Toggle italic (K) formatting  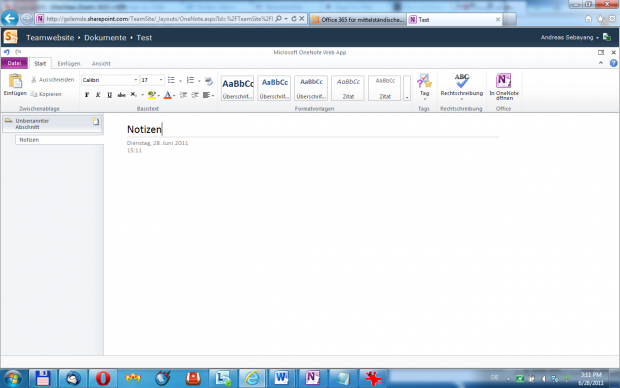point(98,95)
